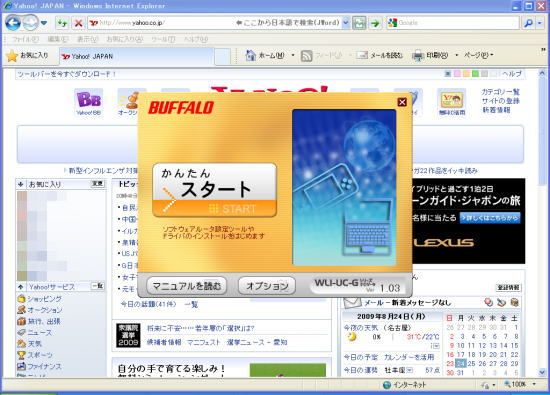Click the ファイナンス service link
Screen dimensions: 550x395
click(44, 366)
